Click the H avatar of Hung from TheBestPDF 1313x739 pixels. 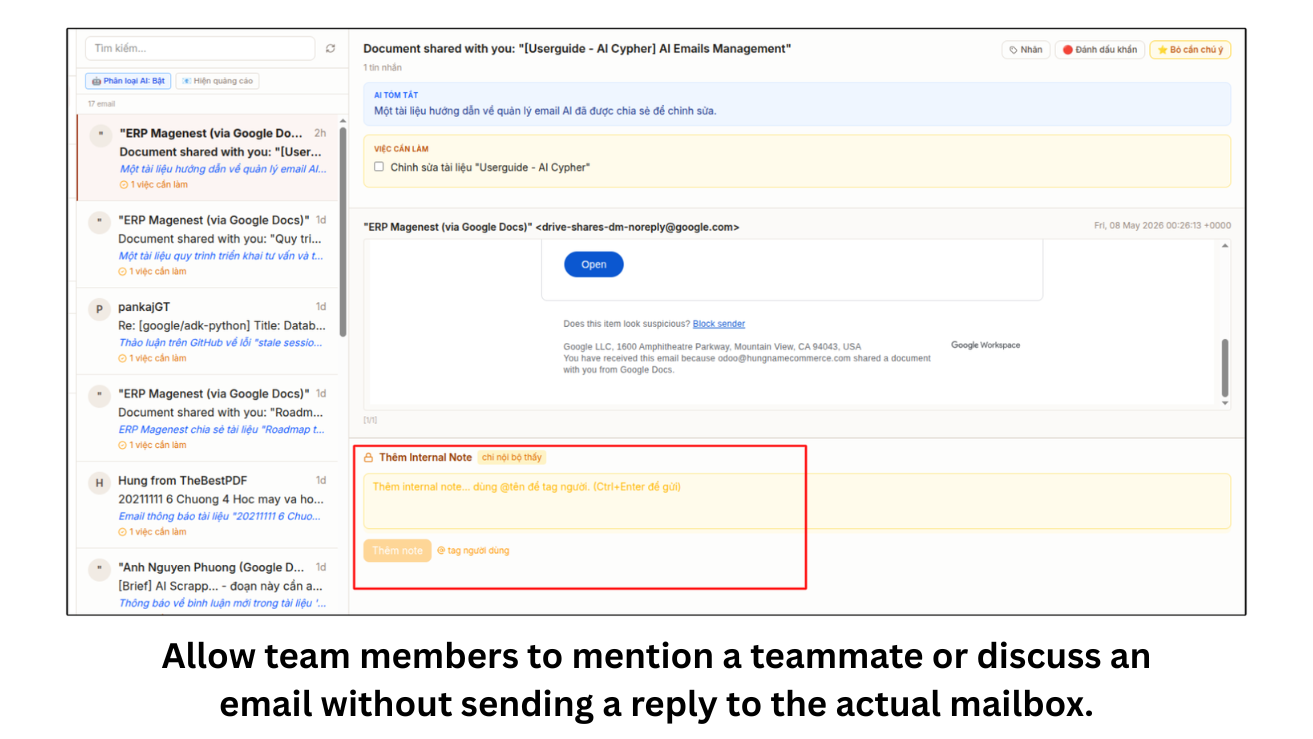99,483
